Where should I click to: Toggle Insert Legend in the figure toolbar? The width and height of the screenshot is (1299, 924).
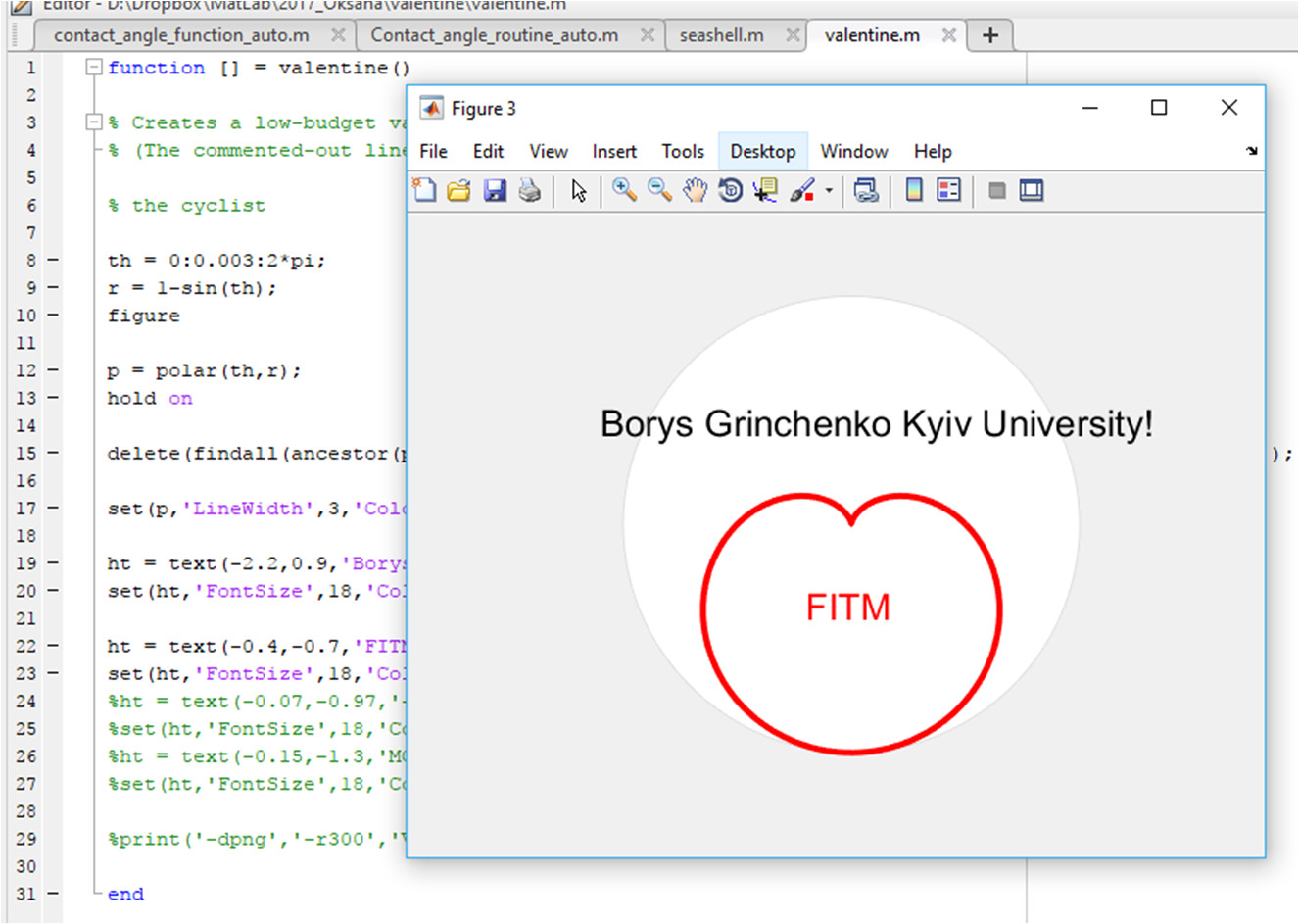click(948, 190)
